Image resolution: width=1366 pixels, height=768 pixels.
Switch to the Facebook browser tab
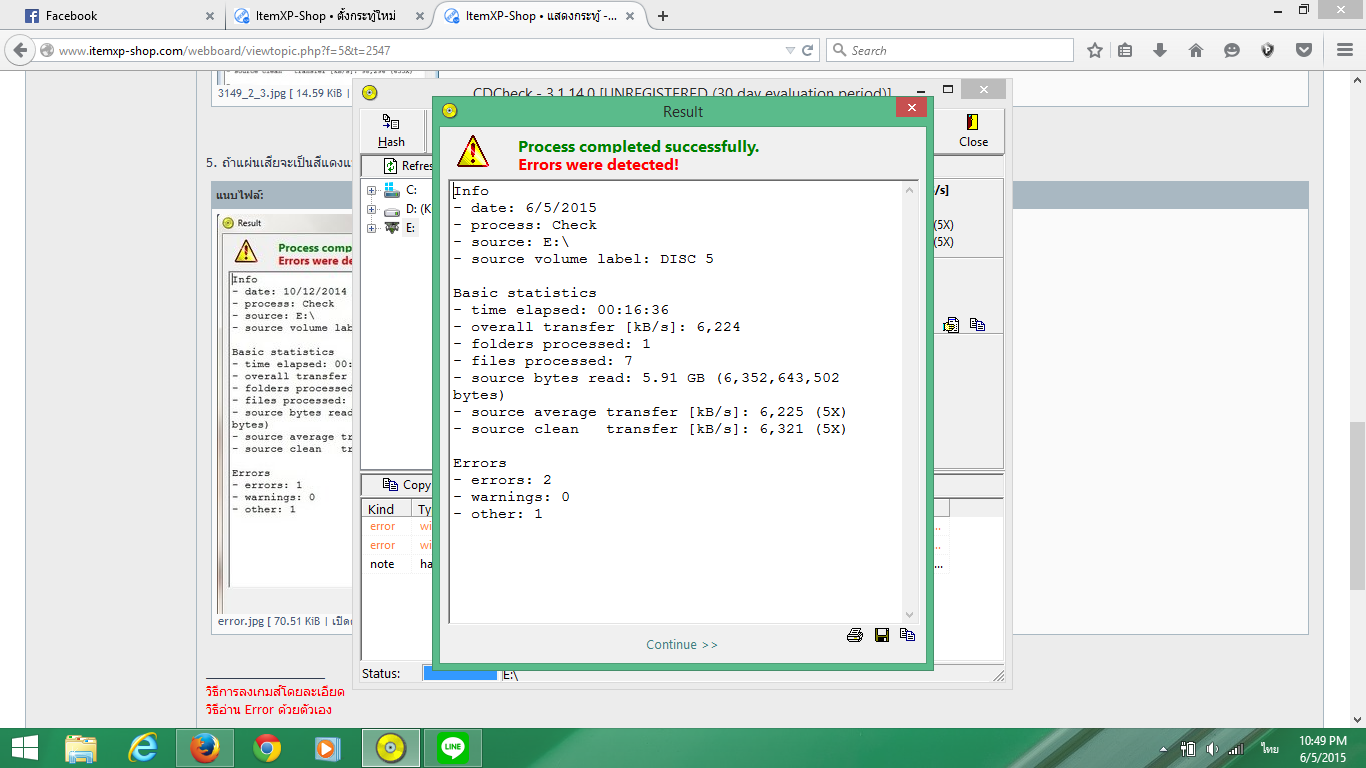(x=110, y=16)
